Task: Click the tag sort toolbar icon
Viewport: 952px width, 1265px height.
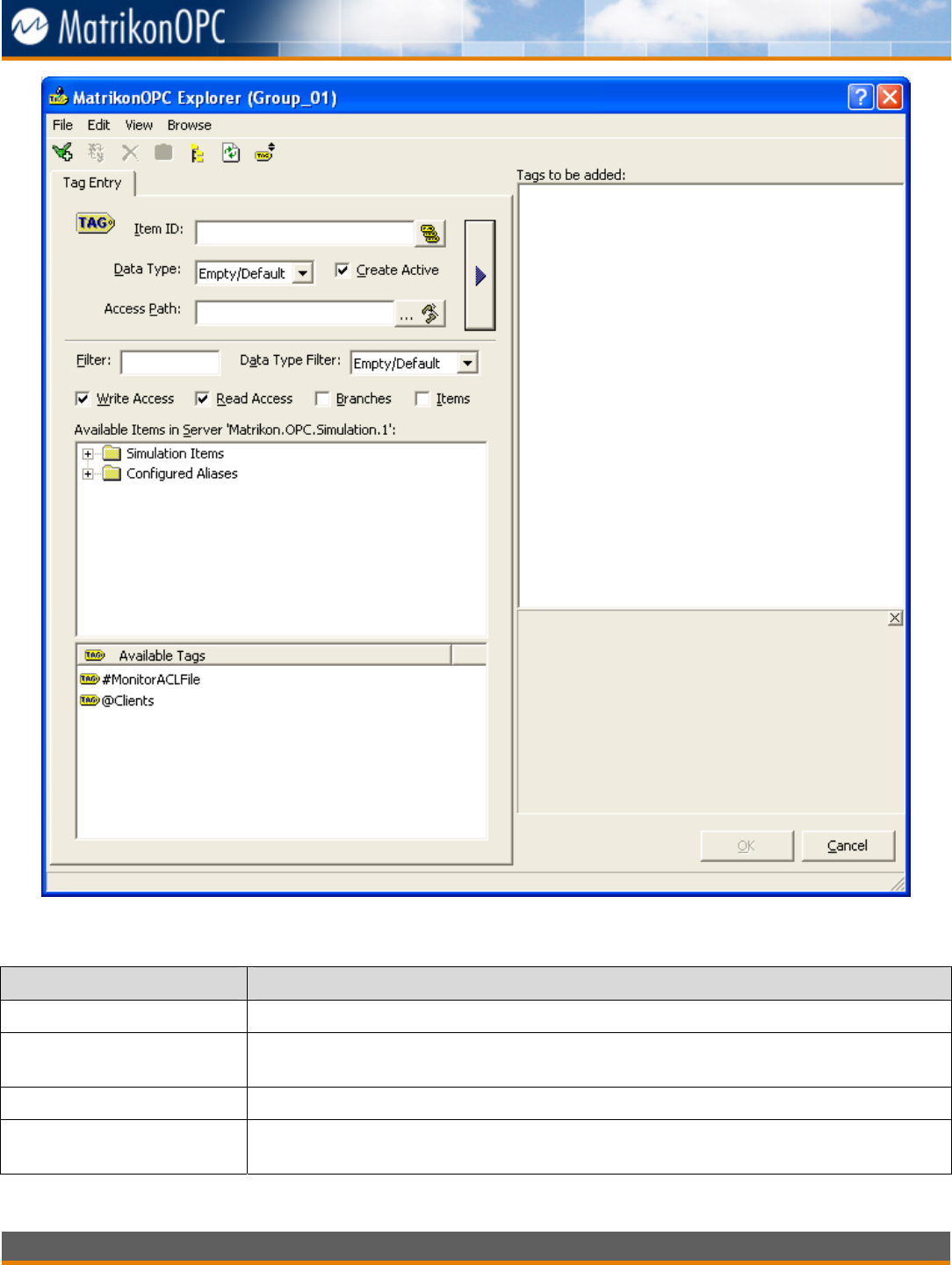Action: (x=265, y=153)
